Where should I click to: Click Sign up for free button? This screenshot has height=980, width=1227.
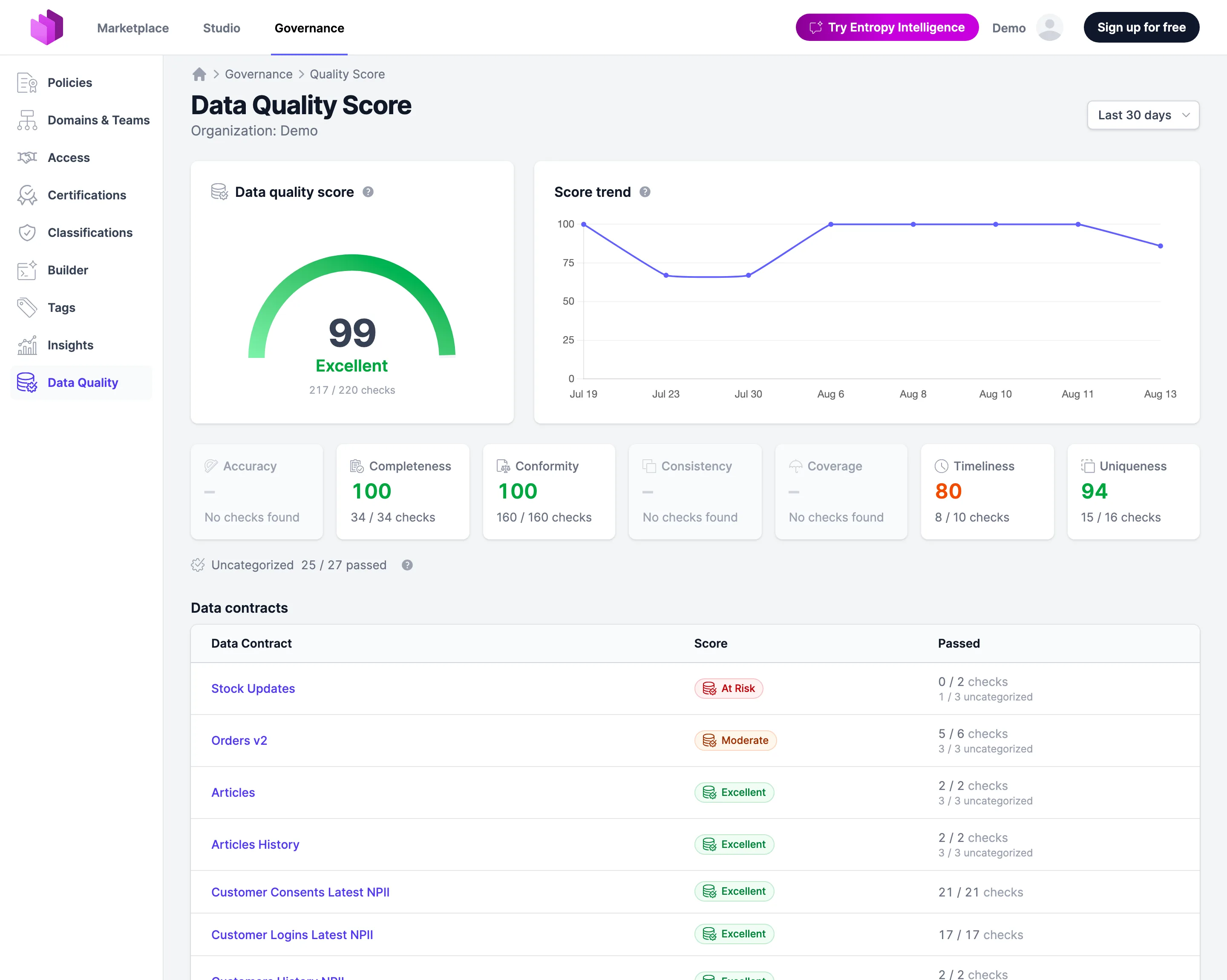point(1141,27)
